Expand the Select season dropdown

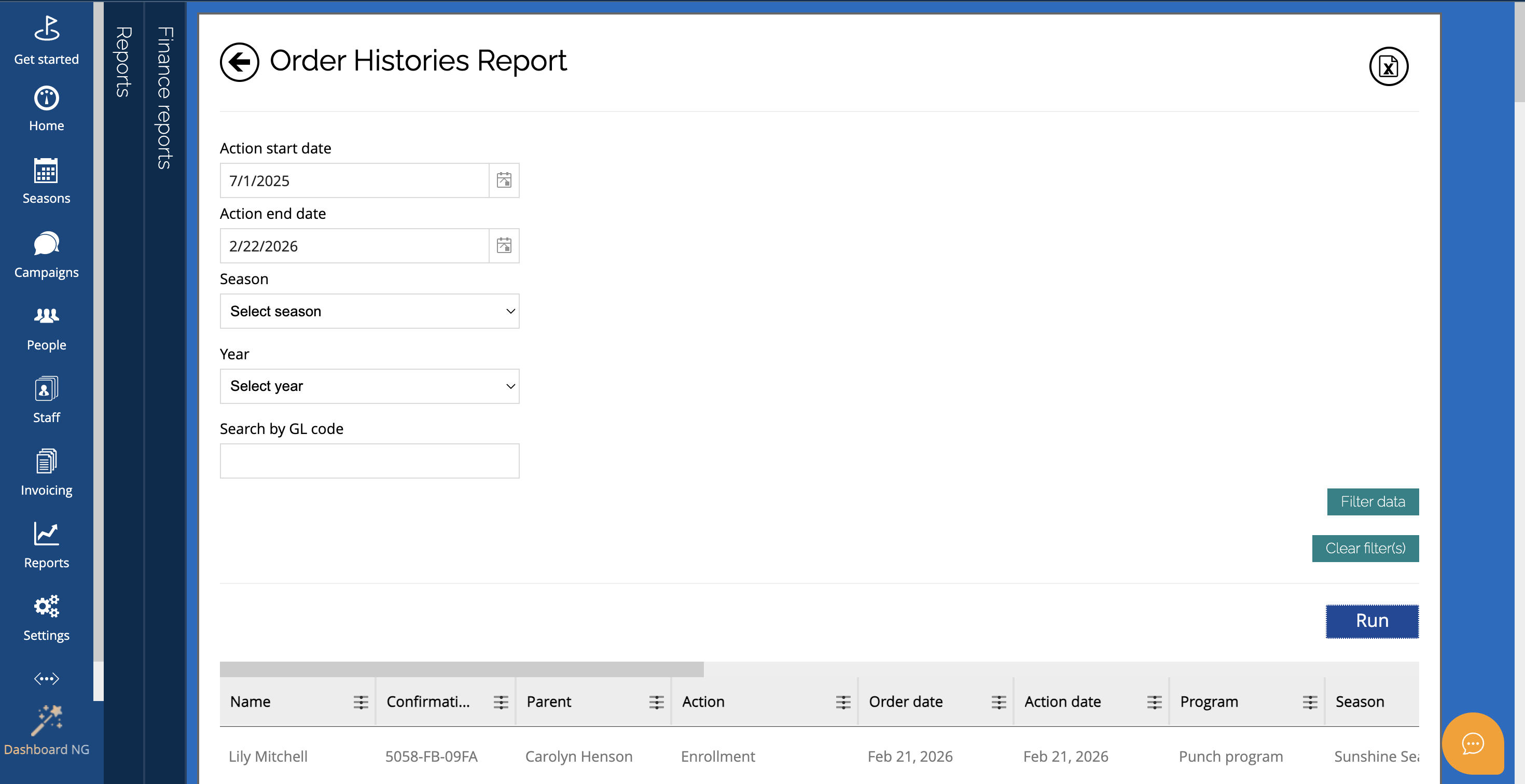point(369,311)
